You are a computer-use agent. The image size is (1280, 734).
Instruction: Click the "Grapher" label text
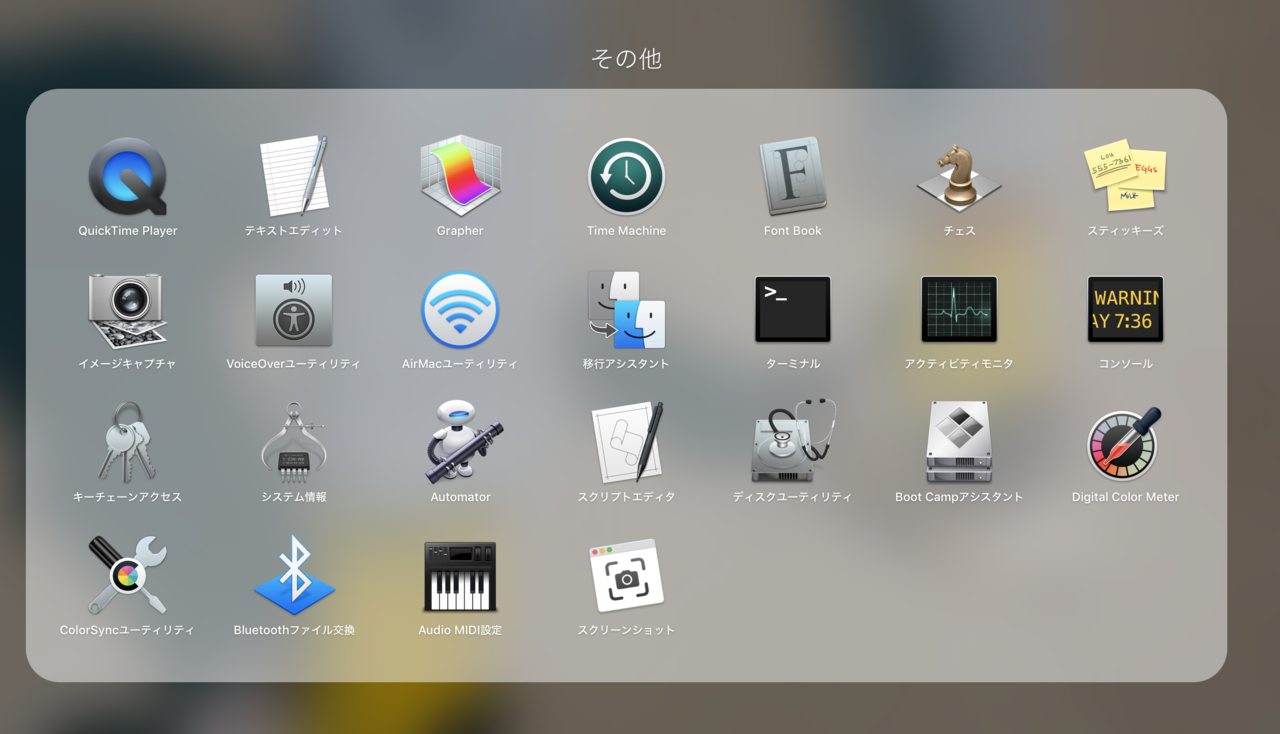(460, 231)
